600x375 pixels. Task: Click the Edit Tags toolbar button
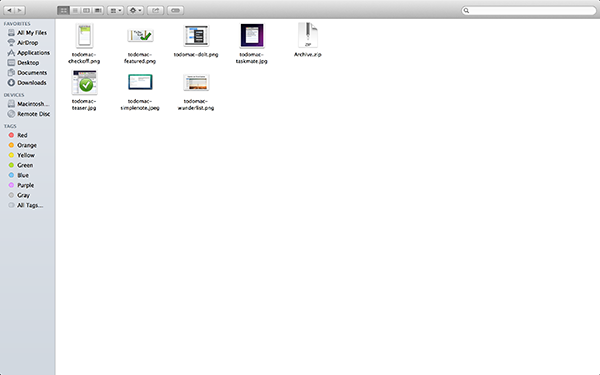coord(175,10)
